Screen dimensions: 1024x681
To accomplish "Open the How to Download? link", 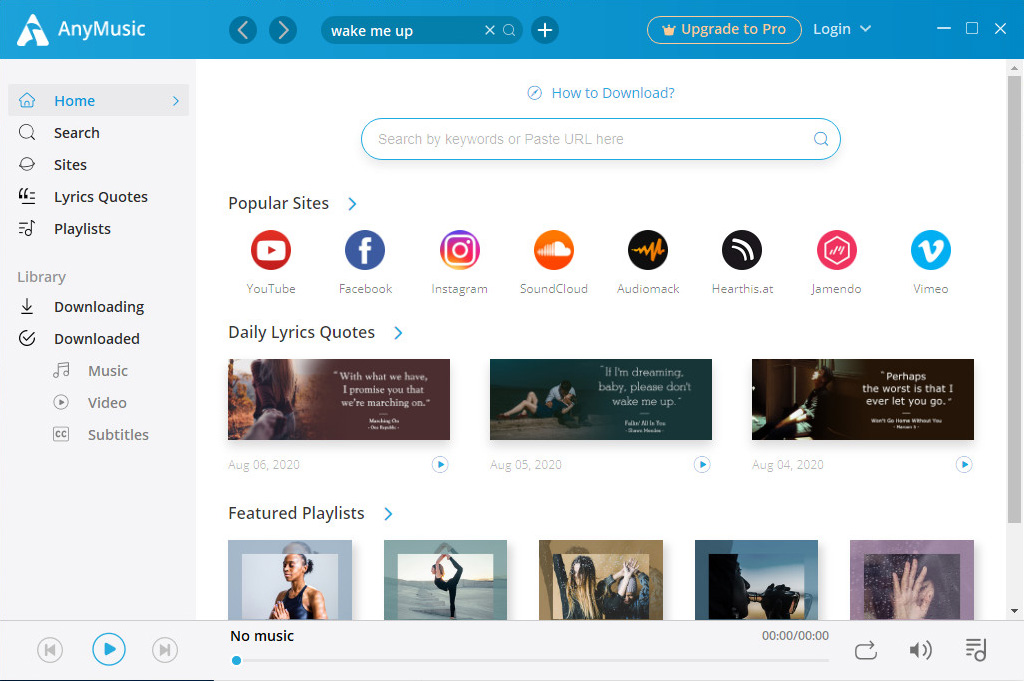I will point(601,93).
